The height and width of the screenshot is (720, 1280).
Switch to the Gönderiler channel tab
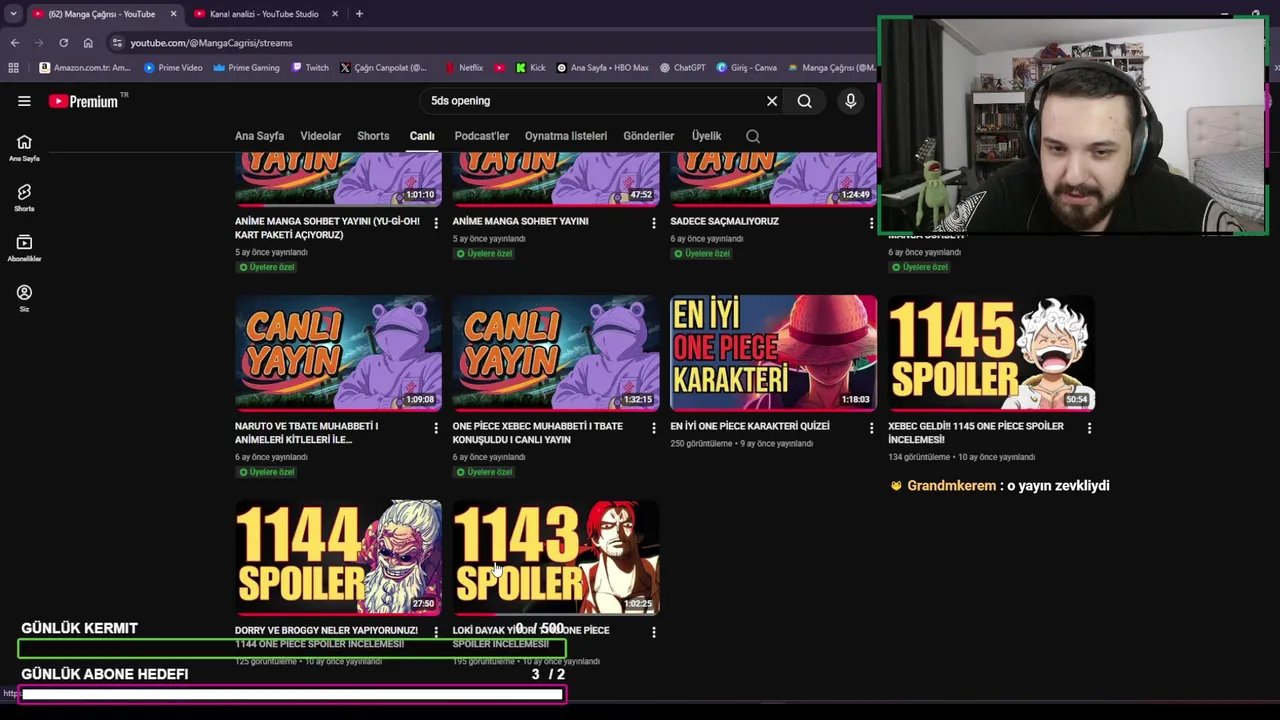[648, 136]
